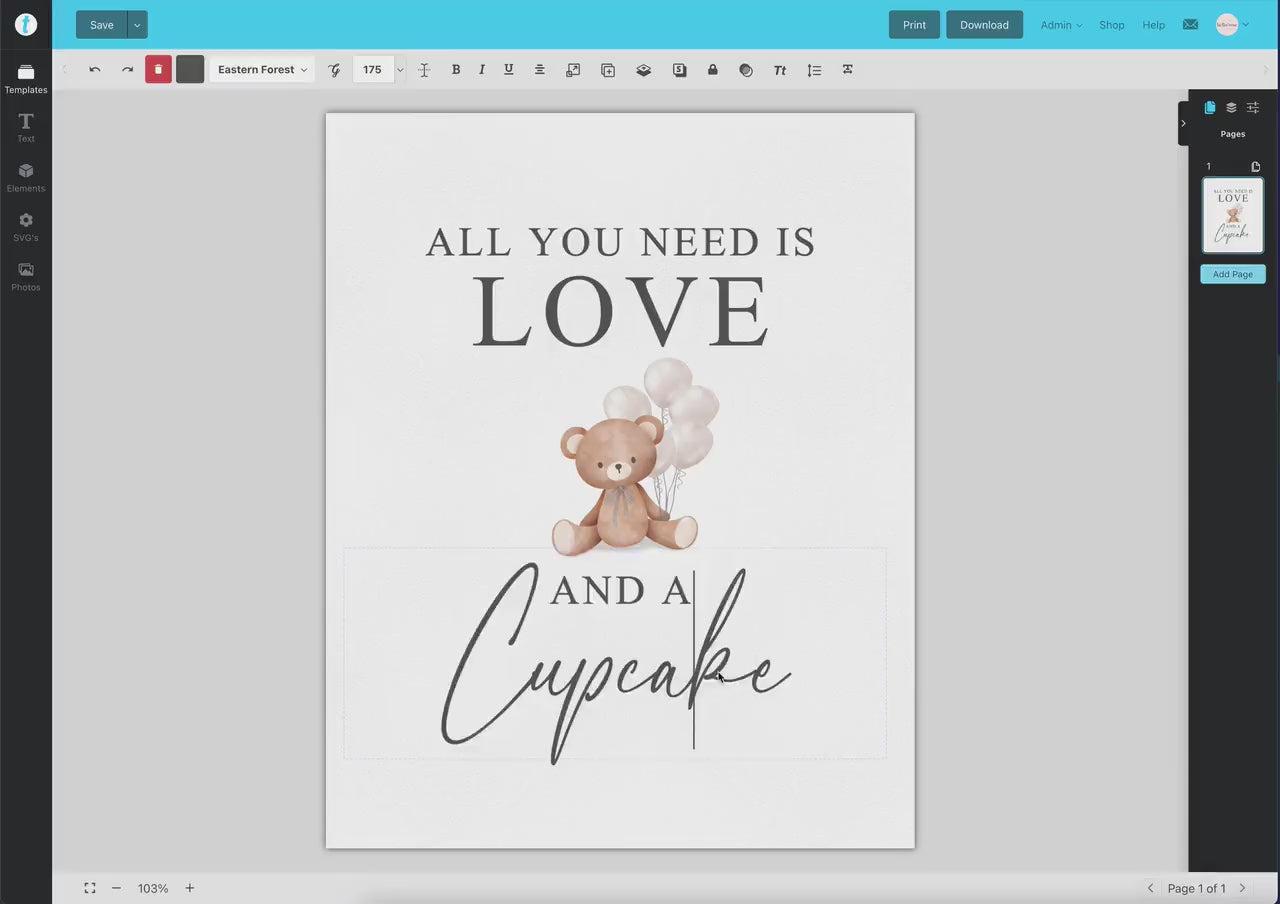Open the text color swatch
Image resolution: width=1280 pixels, height=904 pixels.
pyautogui.click(x=190, y=70)
